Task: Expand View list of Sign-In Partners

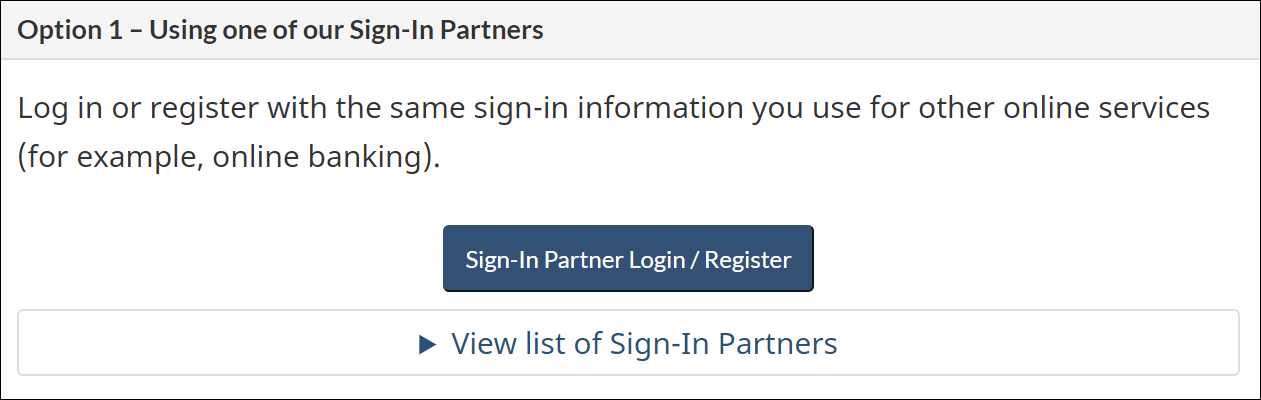Action: pos(628,344)
